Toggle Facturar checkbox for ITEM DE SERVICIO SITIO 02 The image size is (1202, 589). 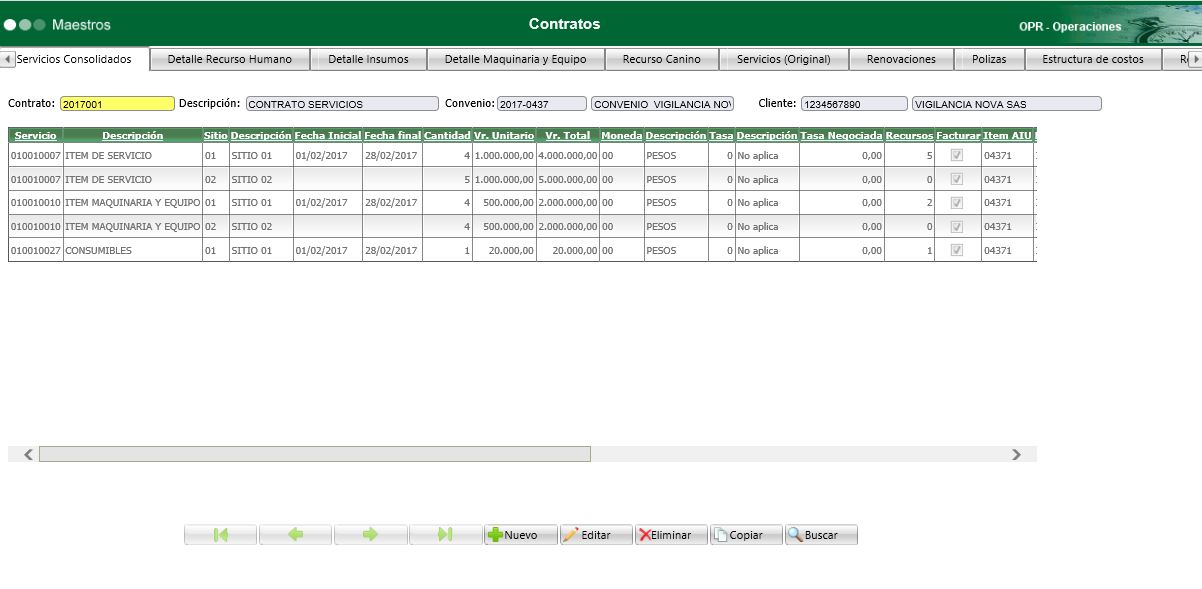(x=957, y=179)
